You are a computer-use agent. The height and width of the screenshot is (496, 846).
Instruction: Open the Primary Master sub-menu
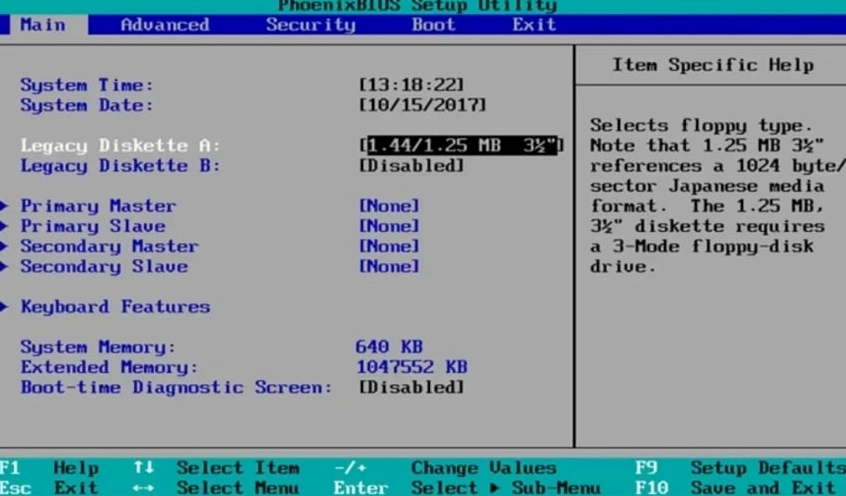tap(98, 206)
